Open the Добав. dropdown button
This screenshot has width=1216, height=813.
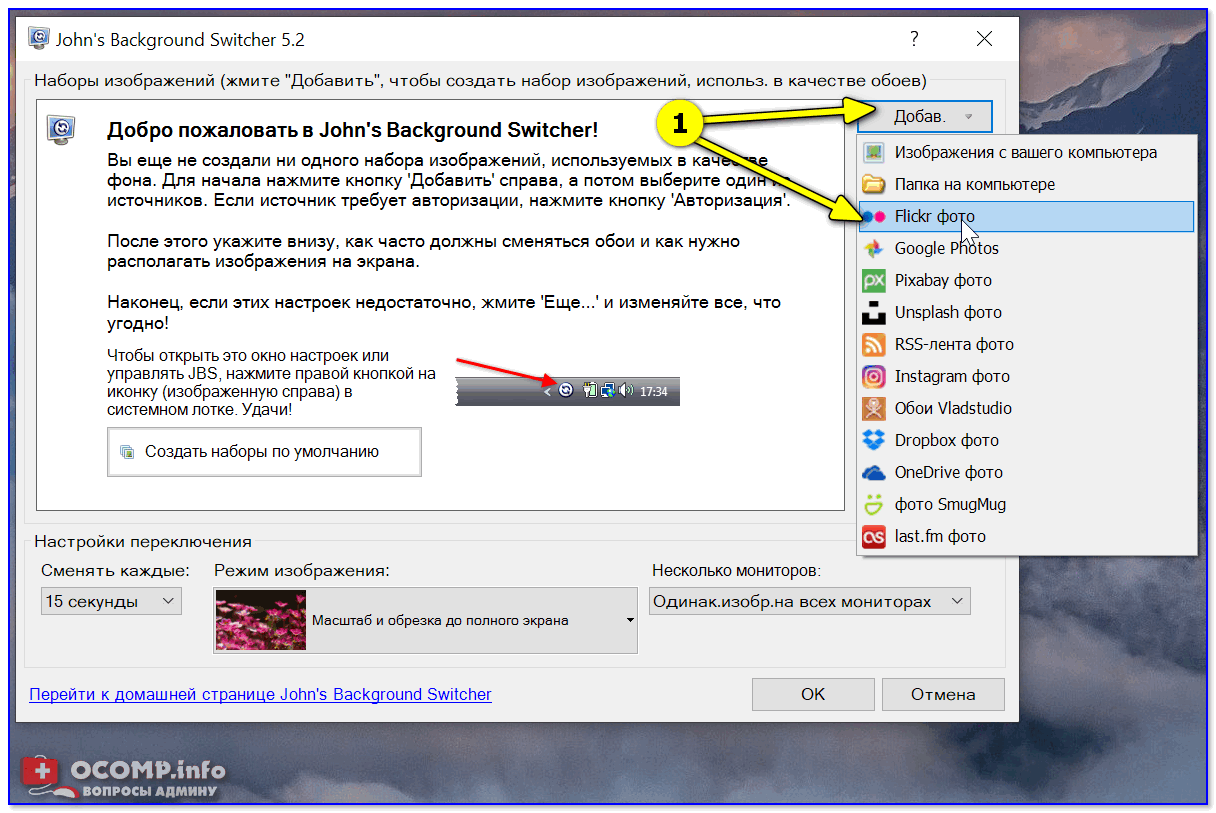925,116
